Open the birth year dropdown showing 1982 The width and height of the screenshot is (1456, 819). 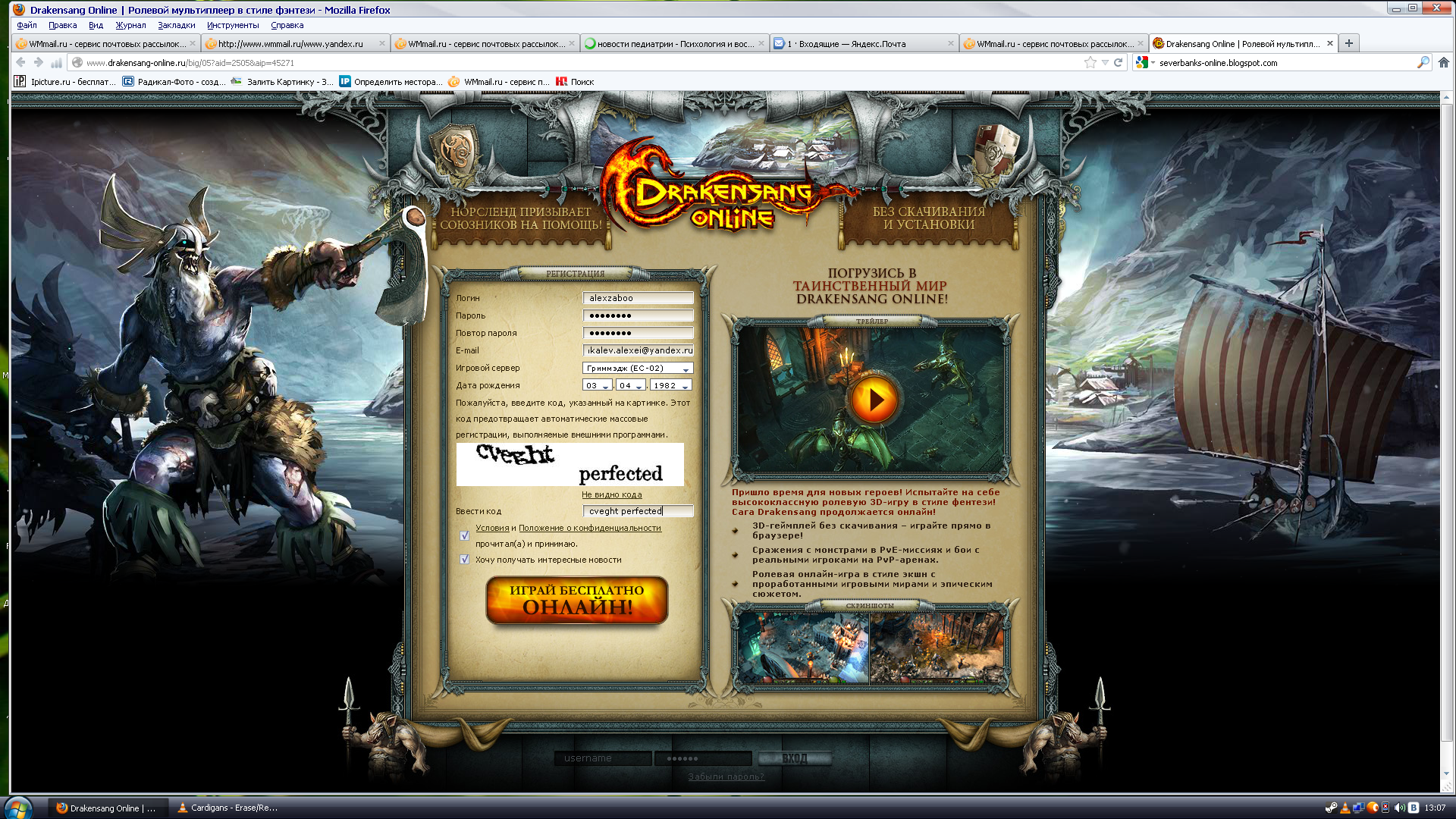click(670, 385)
